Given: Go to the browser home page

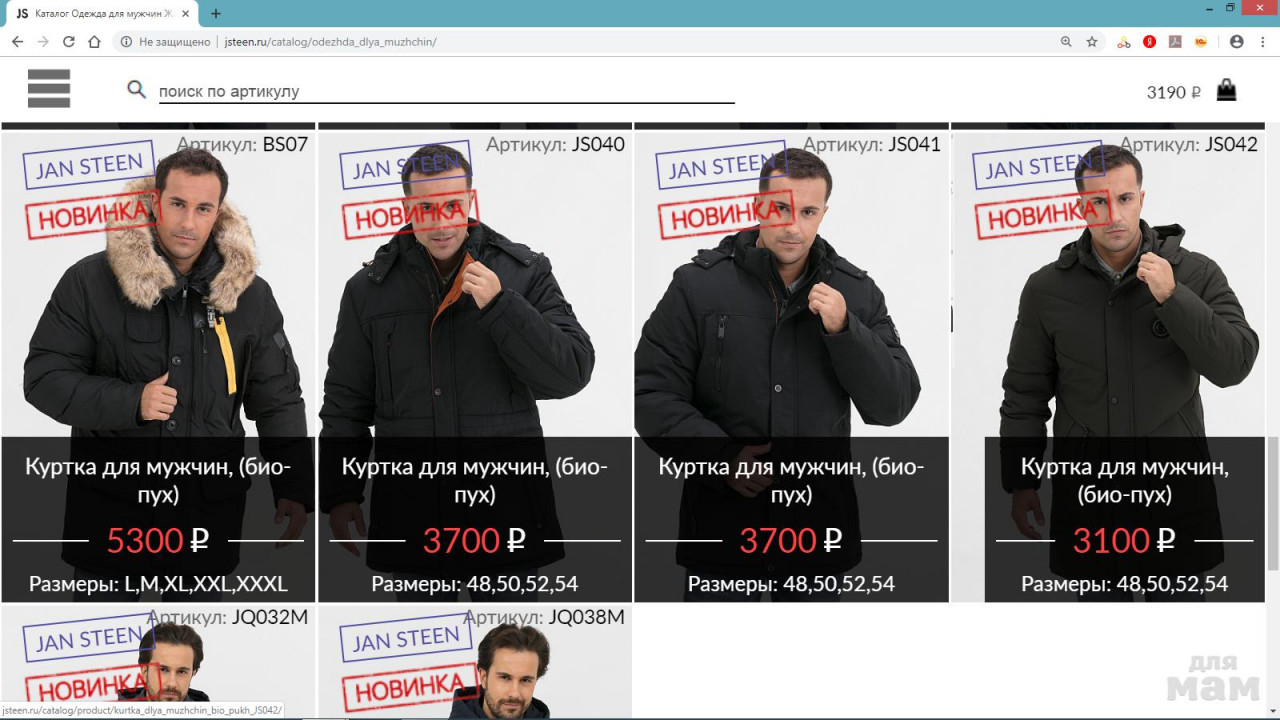Looking at the screenshot, I should point(94,42).
